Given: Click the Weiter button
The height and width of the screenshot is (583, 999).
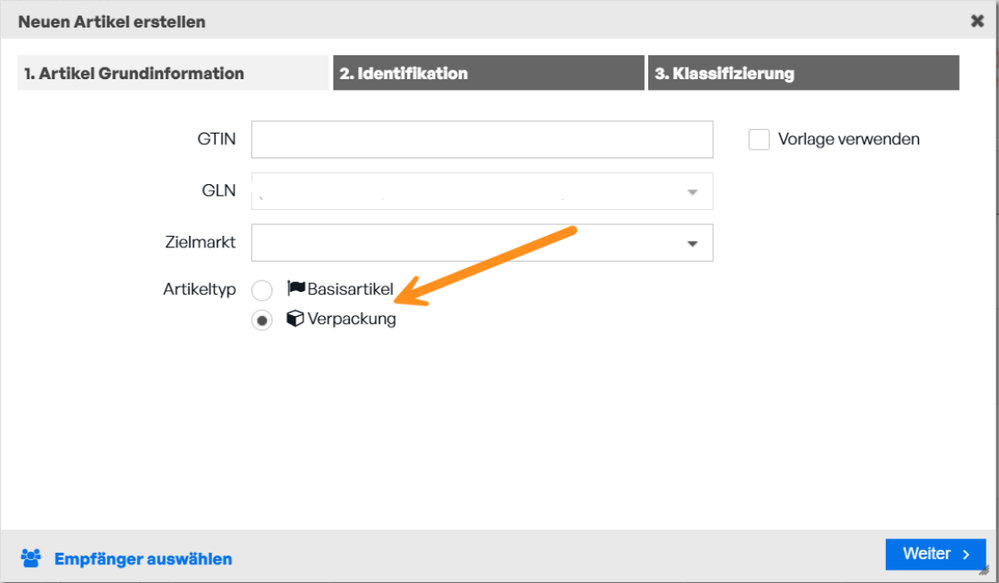Looking at the screenshot, I should click(x=935, y=554).
